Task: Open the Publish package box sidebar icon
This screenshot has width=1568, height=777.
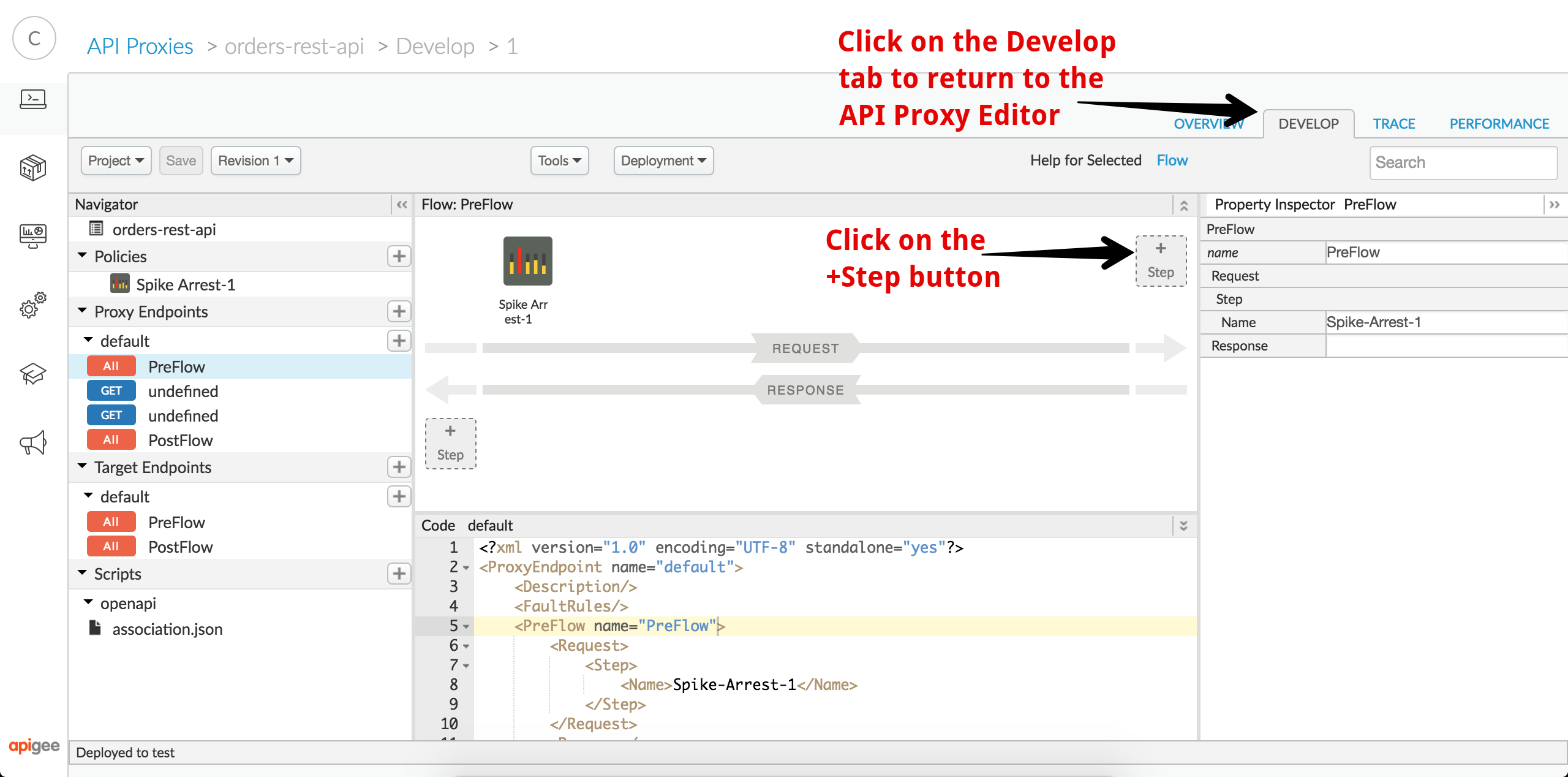Action: [33, 167]
